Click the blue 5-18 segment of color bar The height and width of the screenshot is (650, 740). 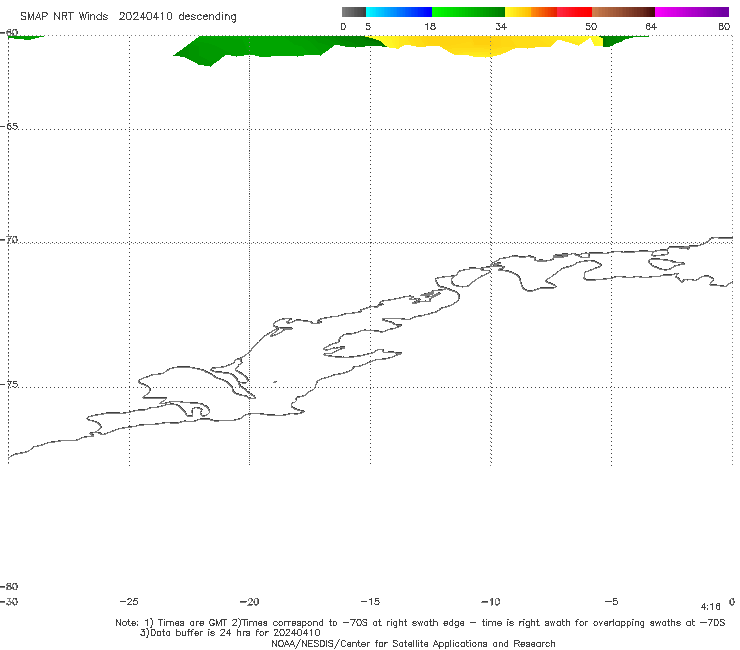pos(399,12)
